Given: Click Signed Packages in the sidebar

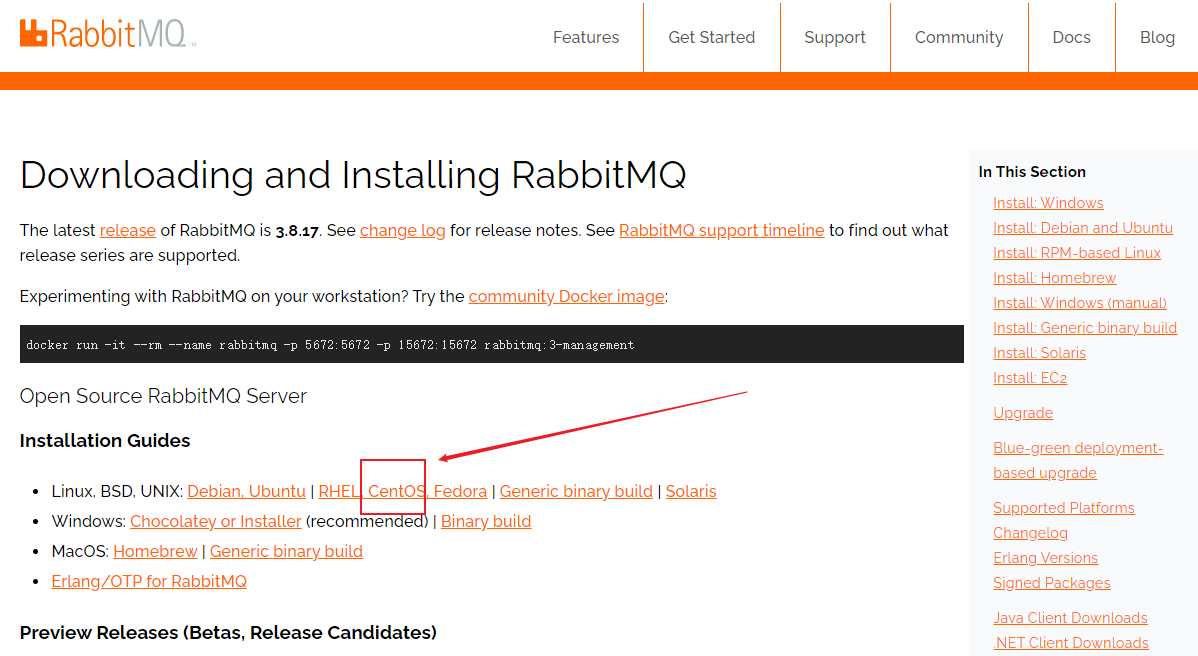Looking at the screenshot, I should click(1051, 582).
